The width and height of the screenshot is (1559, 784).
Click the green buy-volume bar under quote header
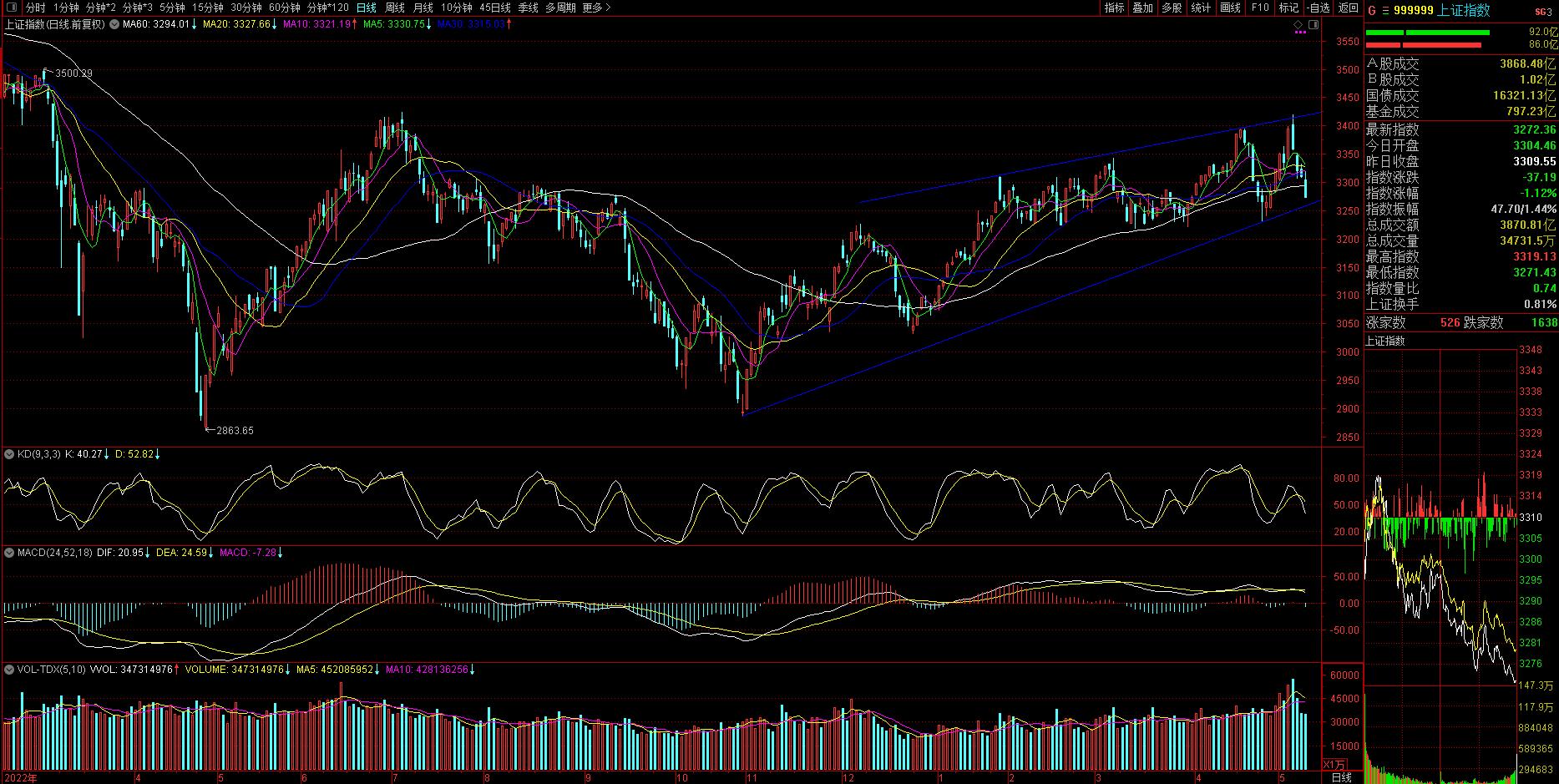click(x=1427, y=33)
